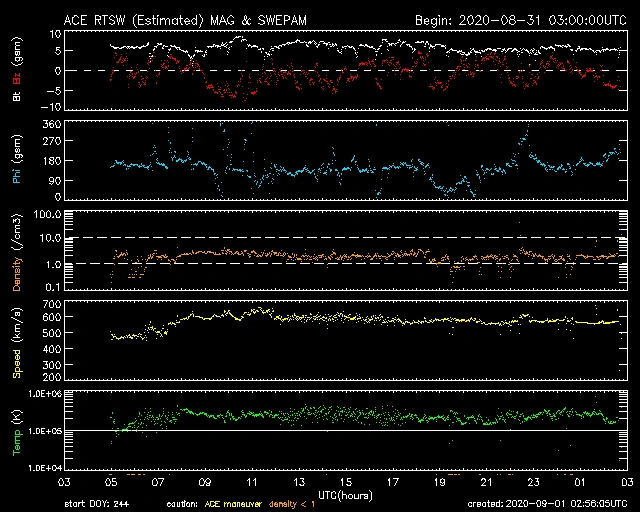640x512 pixels.
Task: Click hour 01 on the time axis
Action: point(578,482)
